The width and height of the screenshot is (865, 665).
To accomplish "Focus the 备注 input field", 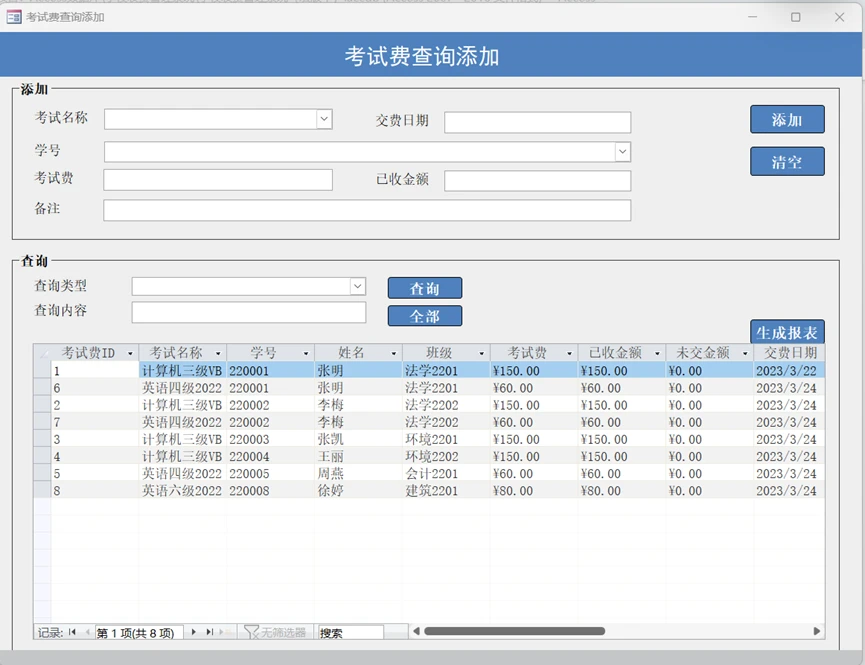I will (x=367, y=210).
